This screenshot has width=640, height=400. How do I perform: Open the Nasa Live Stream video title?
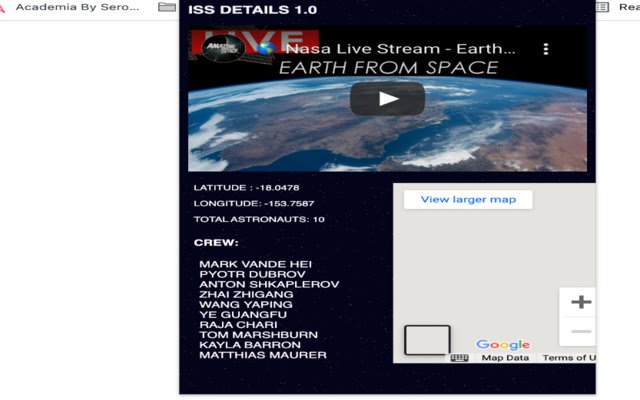[400, 49]
